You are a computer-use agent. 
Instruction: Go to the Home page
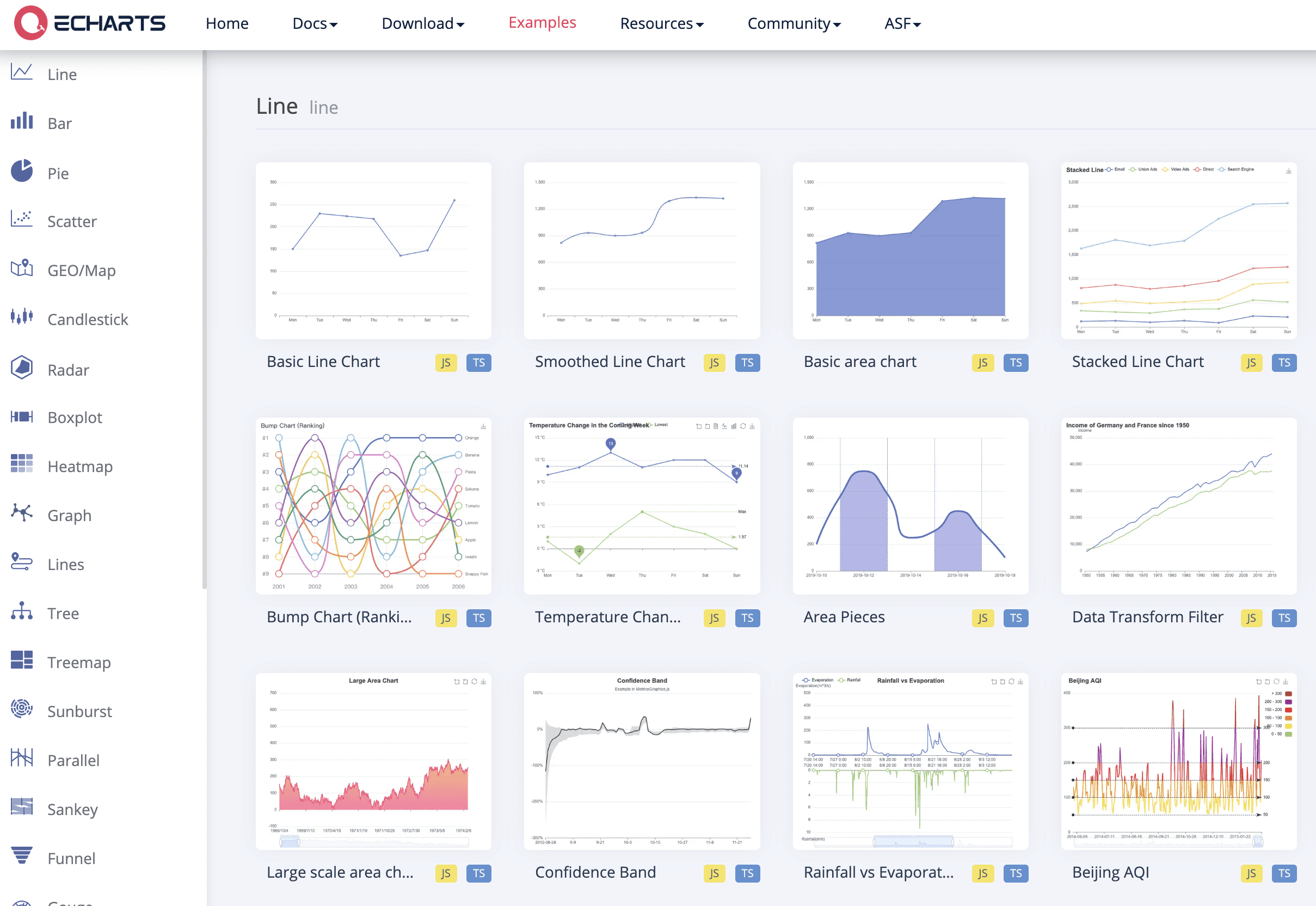tap(227, 23)
